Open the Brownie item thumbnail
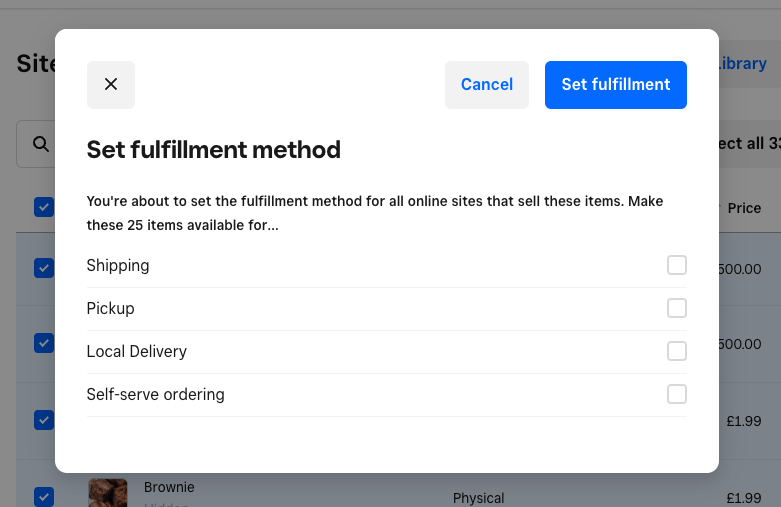The image size is (781, 507). tap(108, 493)
